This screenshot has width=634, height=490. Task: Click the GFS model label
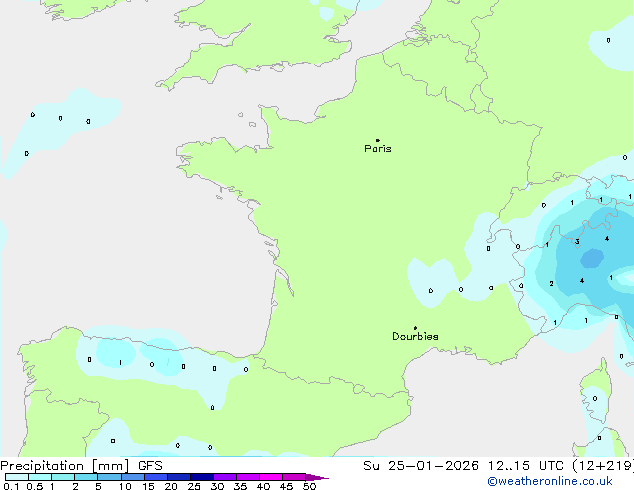coord(150,466)
